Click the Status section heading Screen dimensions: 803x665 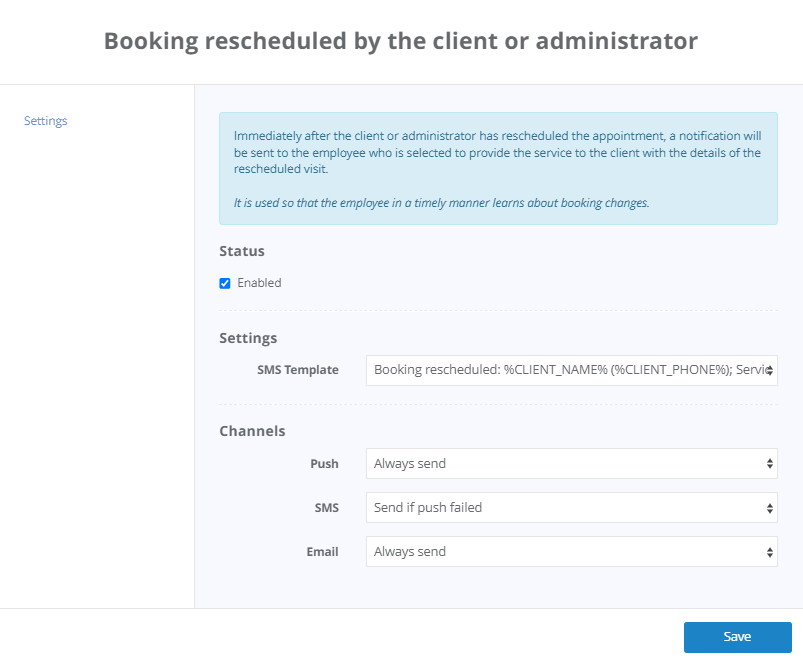click(242, 251)
